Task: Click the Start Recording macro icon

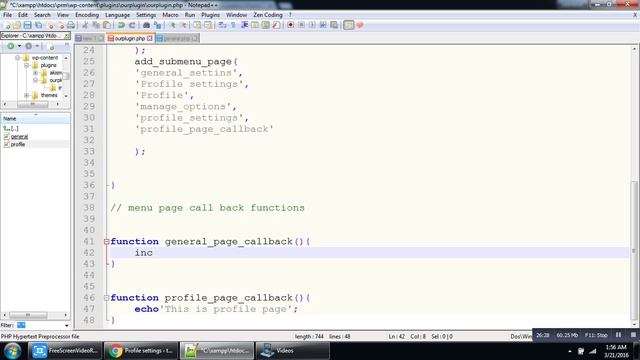Action: [291, 25]
